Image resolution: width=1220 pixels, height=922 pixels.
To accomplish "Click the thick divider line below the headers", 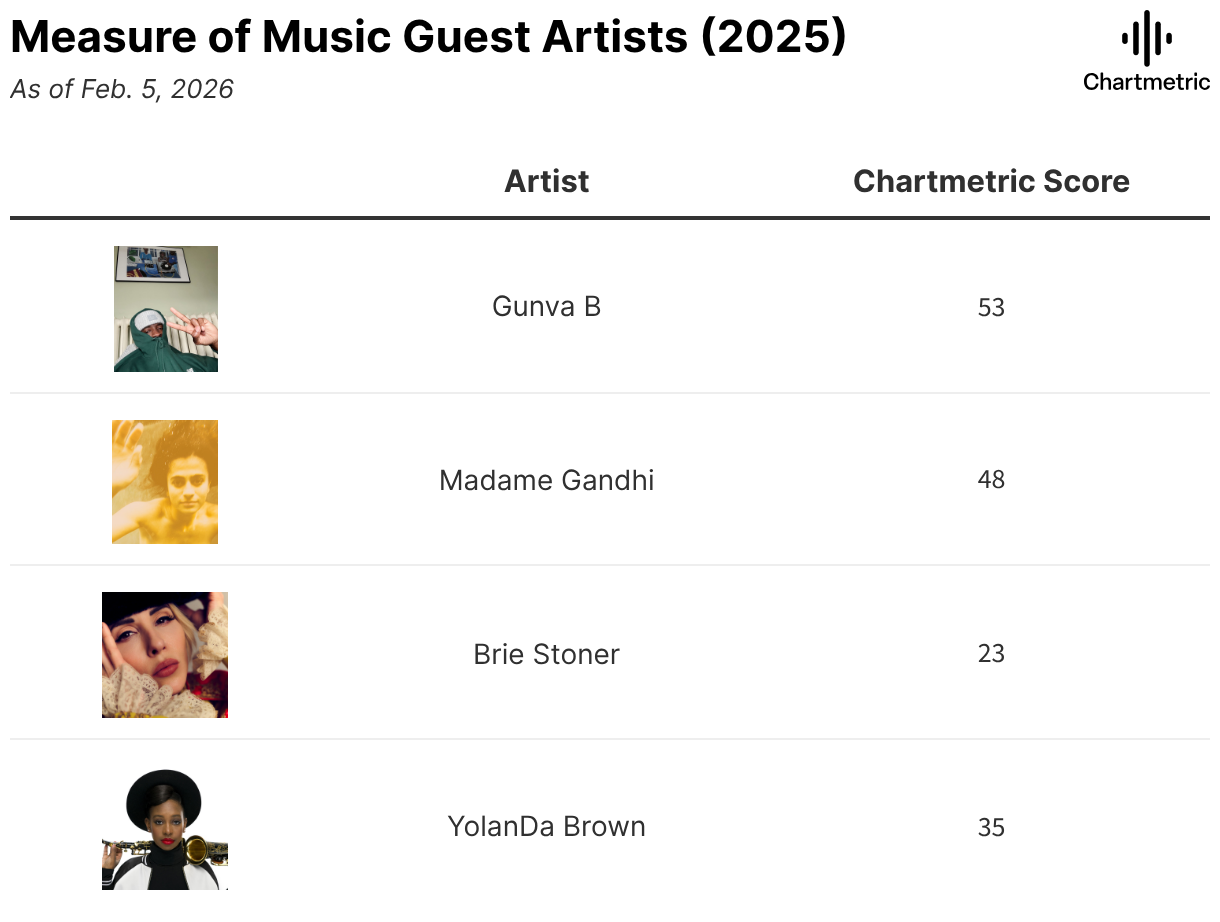I will [610, 217].
